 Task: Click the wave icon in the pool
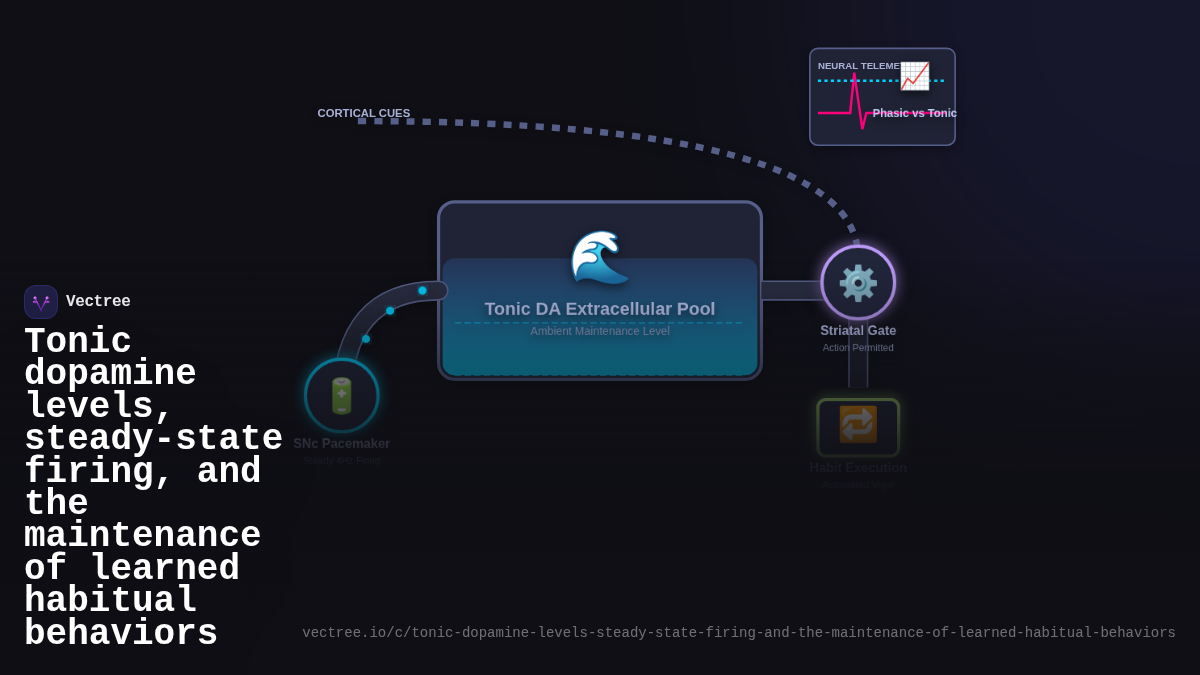tap(599, 257)
